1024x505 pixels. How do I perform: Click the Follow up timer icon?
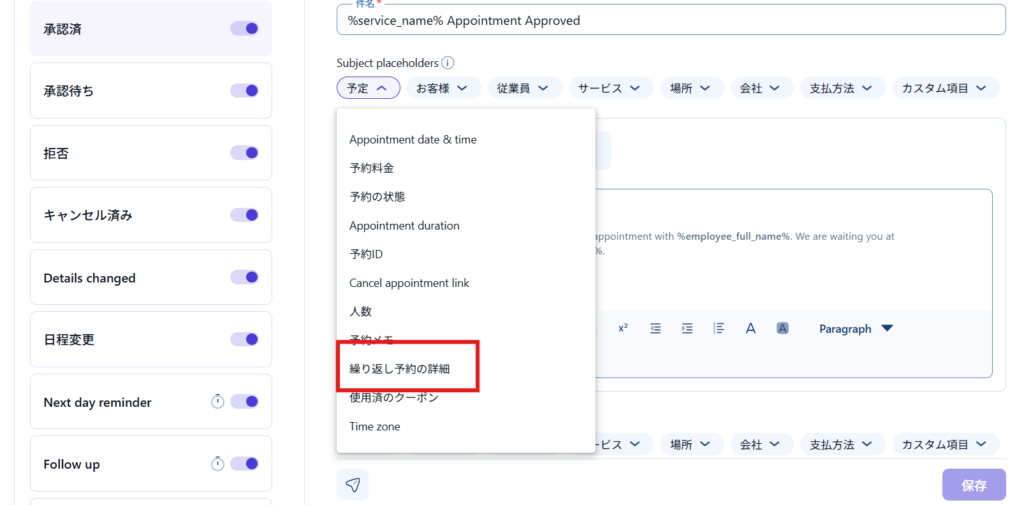[217, 464]
